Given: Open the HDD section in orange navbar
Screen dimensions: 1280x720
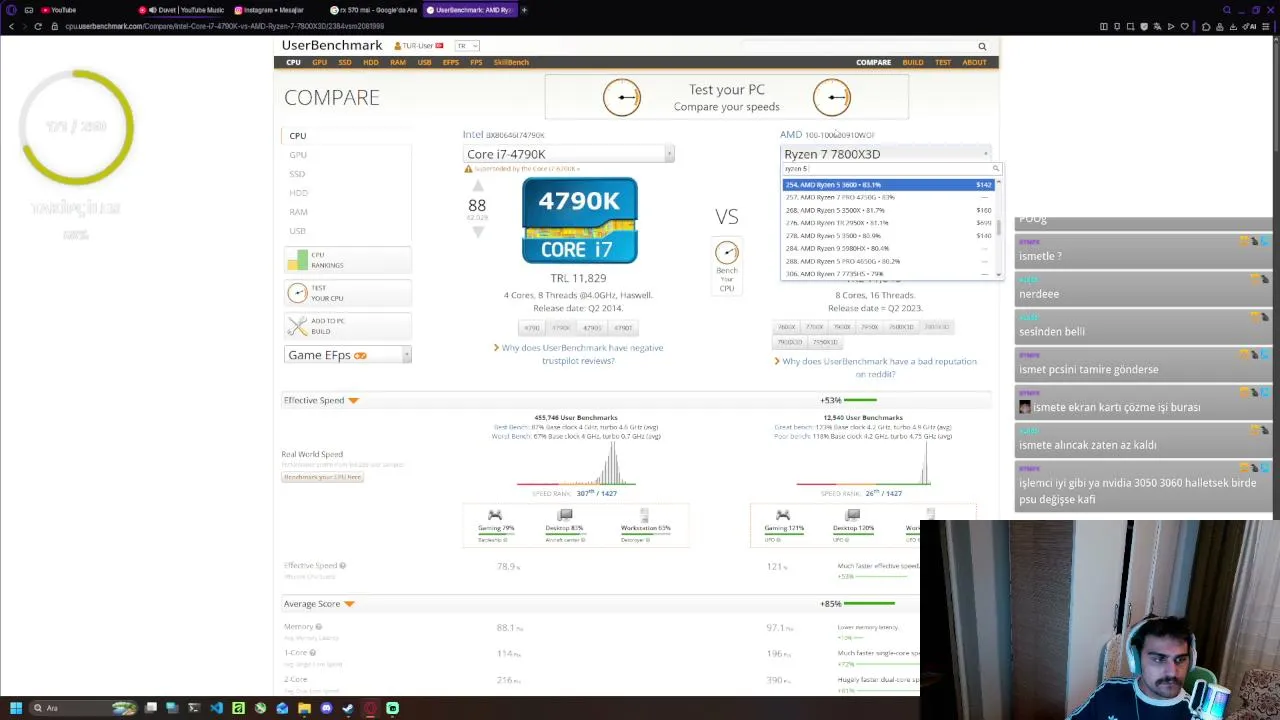Looking at the screenshot, I should click(371, 62).
